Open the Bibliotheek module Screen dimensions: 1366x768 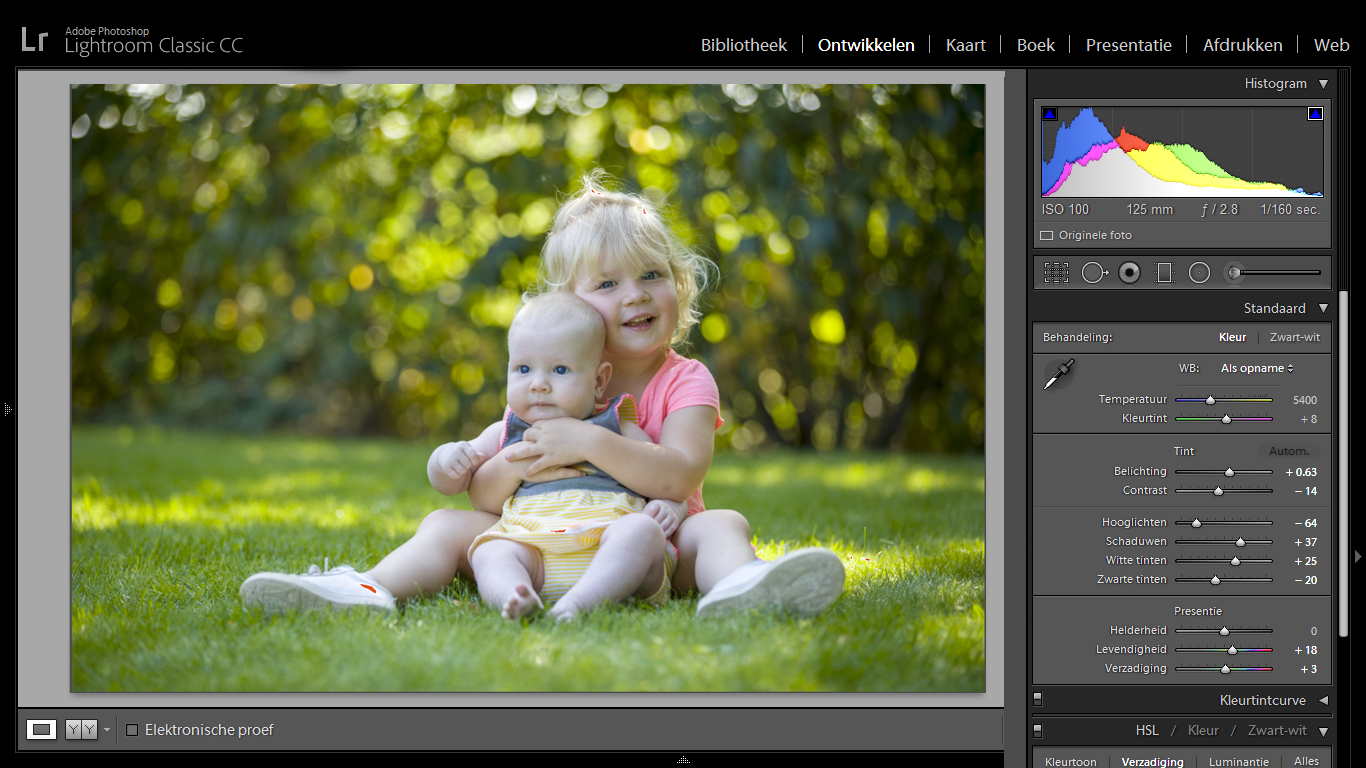(x=744, y=45)
